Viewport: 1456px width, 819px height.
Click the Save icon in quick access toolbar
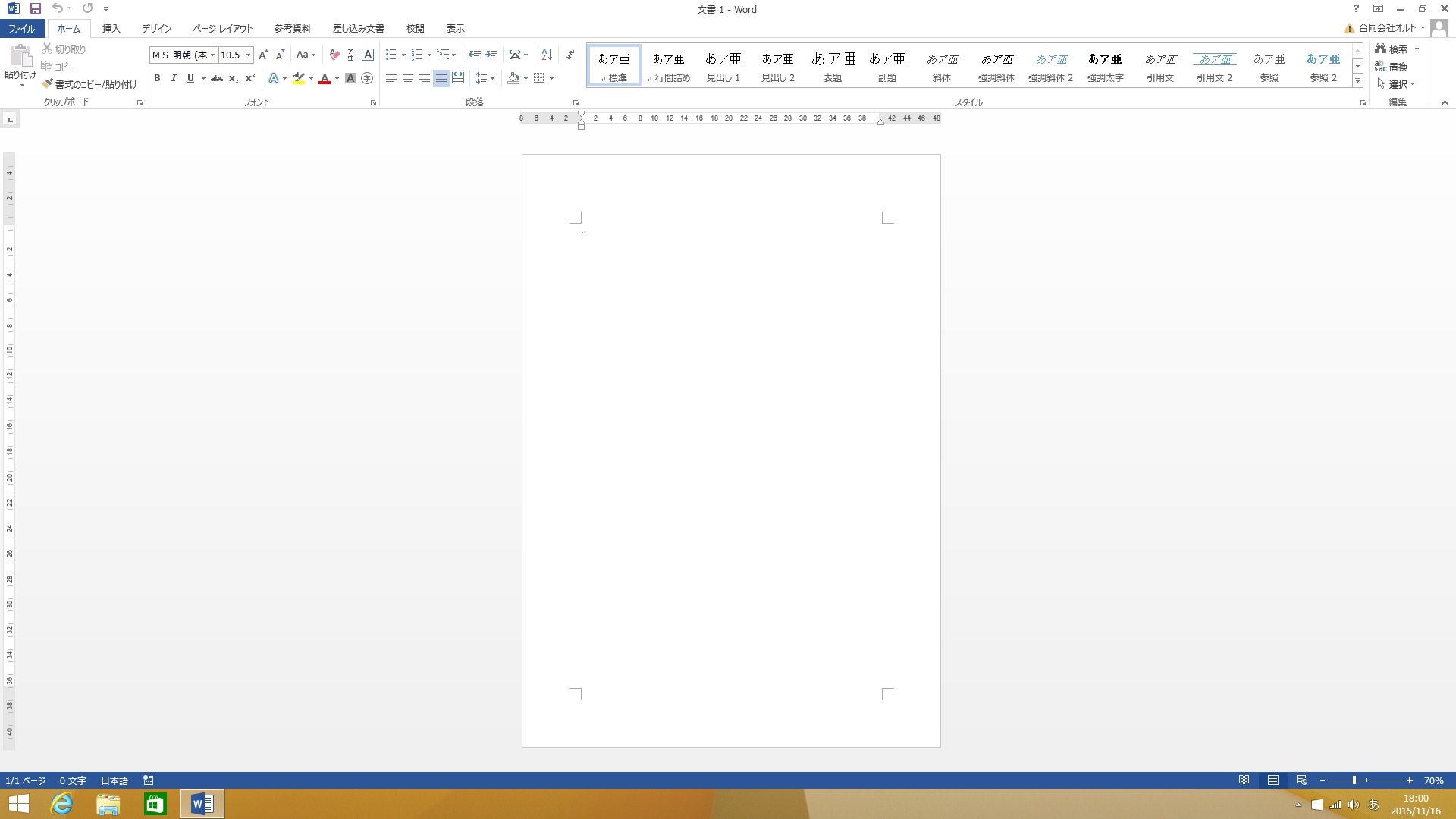click(x=35, y=8)
